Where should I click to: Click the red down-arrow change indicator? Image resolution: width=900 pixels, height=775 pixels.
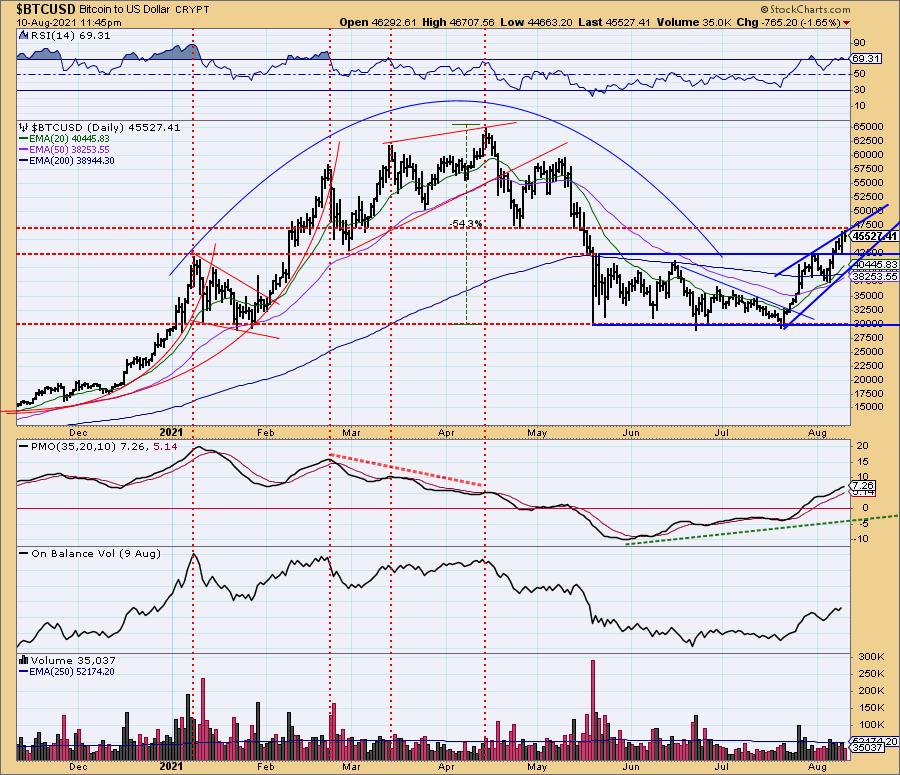pyautogui.click(x=847, y=23)
